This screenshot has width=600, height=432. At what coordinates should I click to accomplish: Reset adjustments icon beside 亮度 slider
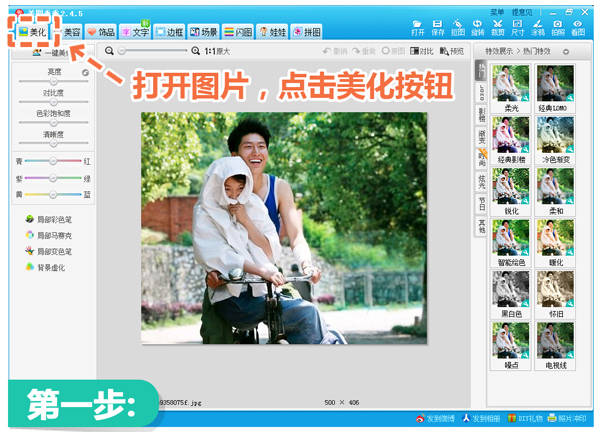coord(85,73)
